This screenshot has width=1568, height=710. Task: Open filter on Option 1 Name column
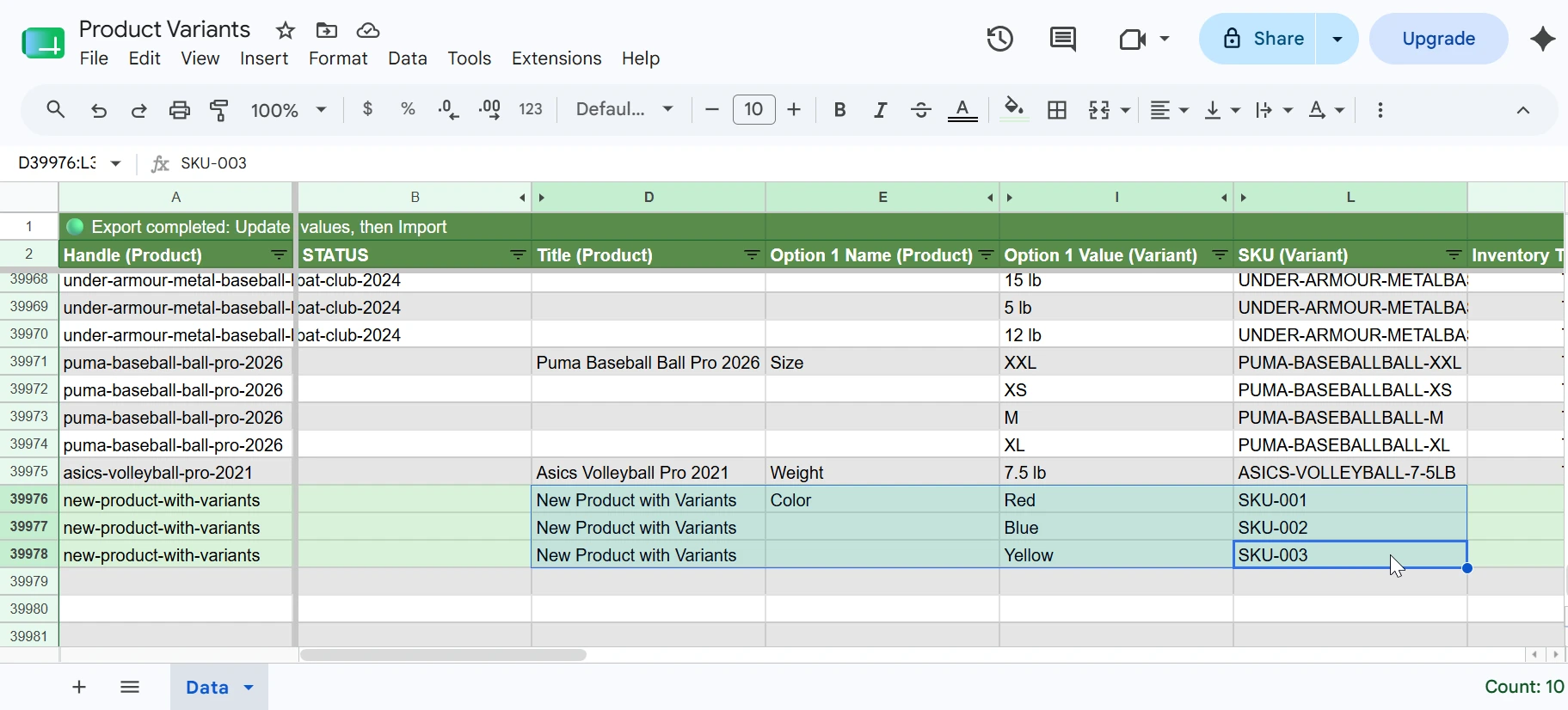(x=987, y=255)
